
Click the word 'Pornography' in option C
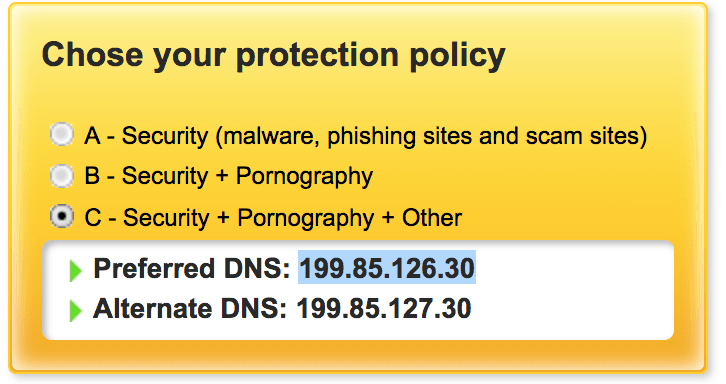(x=306, y=219)
